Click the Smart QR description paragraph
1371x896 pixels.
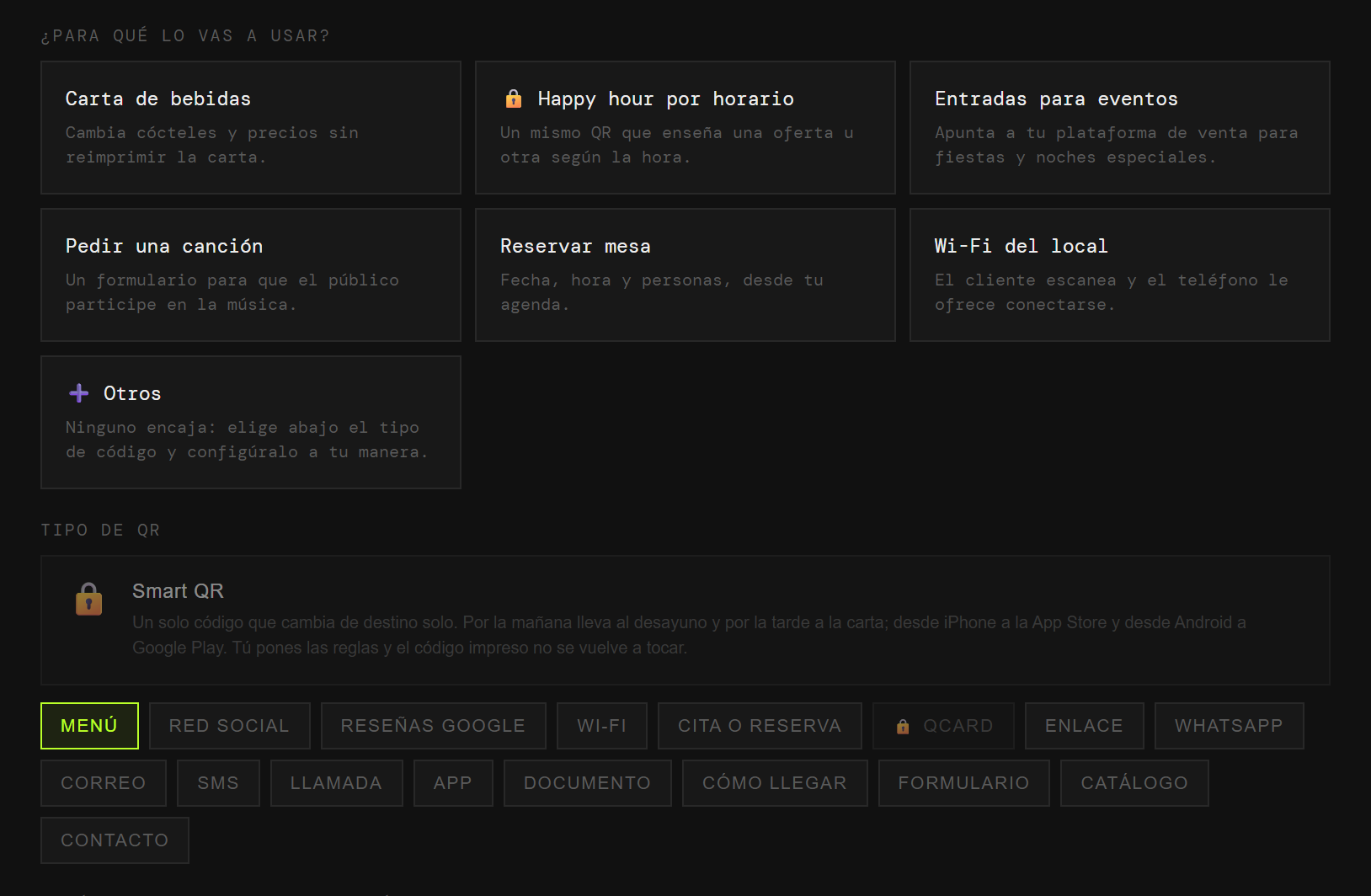pos(689,635)
